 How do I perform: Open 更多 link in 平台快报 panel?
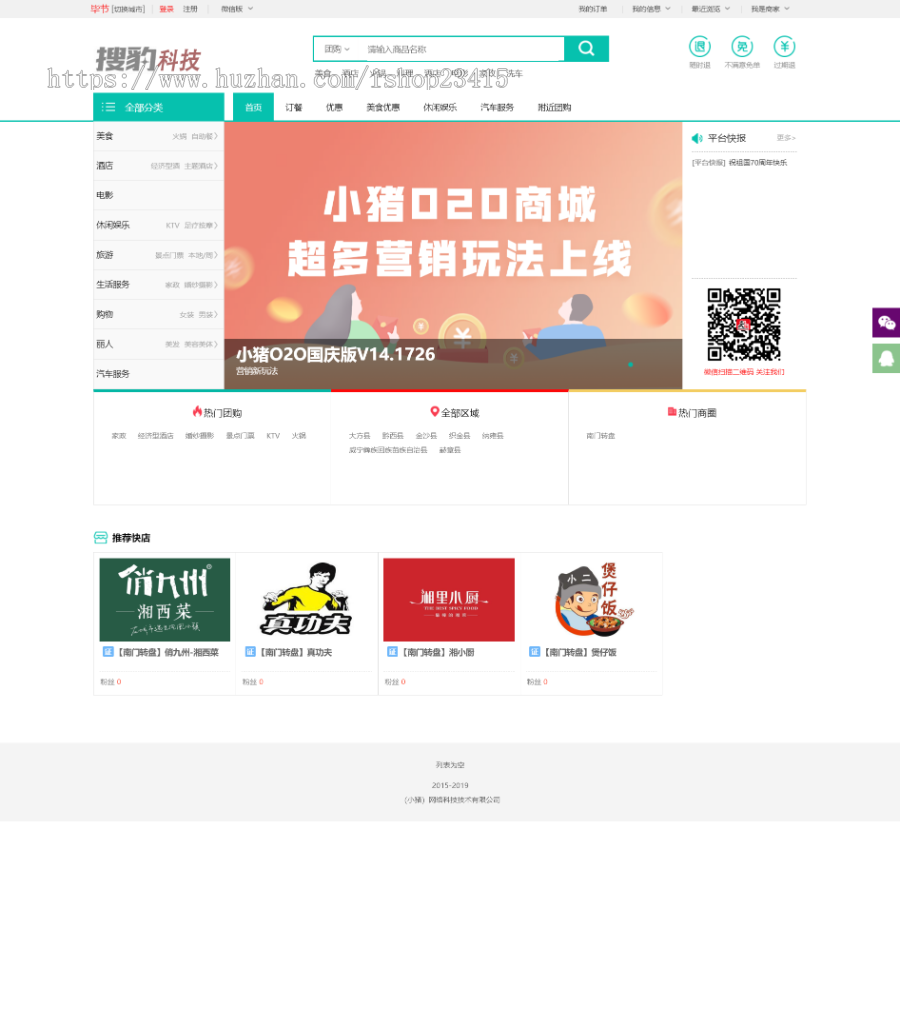784,138
